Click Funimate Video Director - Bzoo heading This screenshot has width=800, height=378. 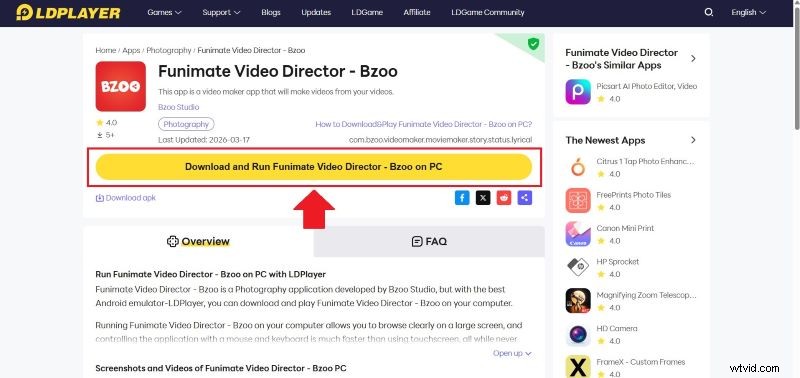tap(278, 71)
